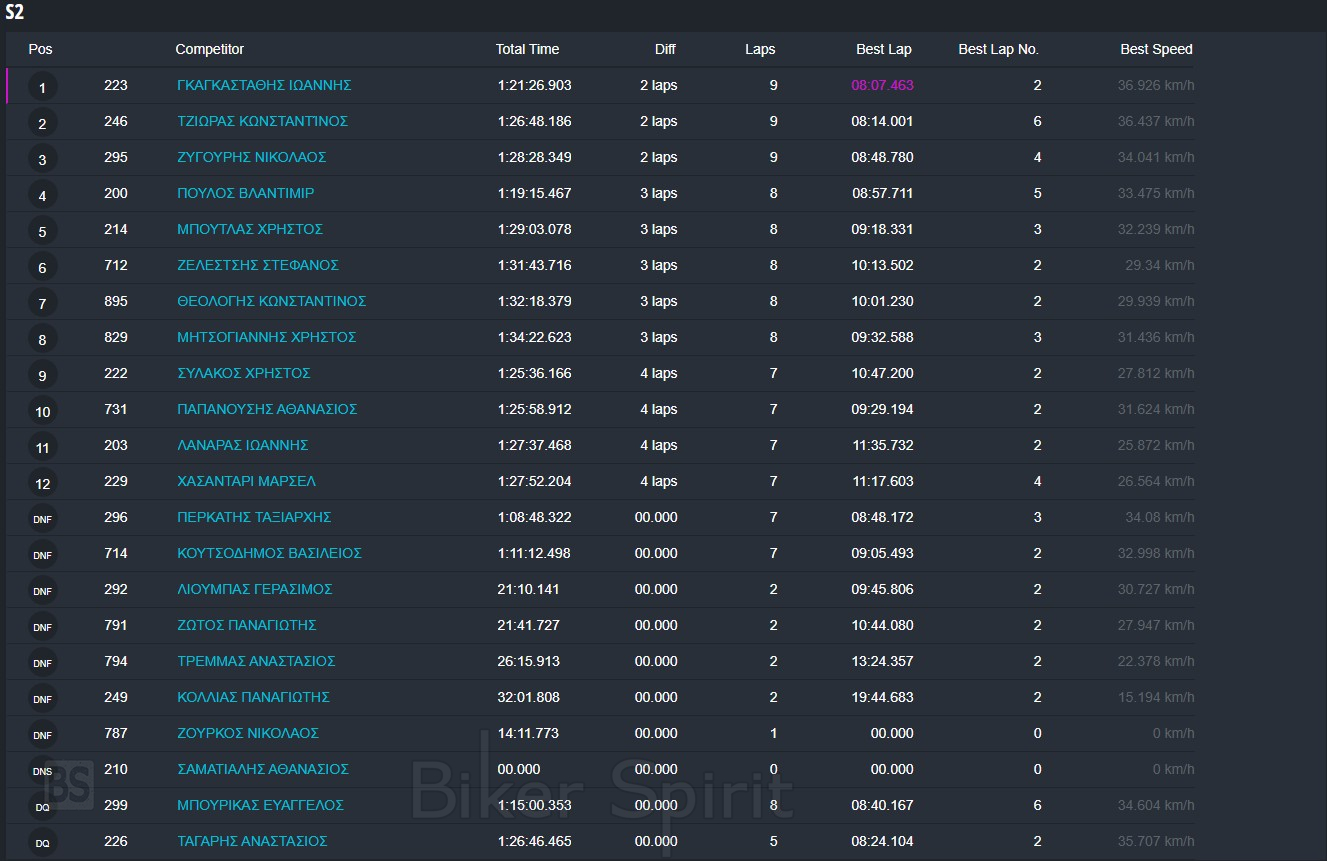Screen dimensions: 1327x861
Task: Click the Best Speed column header
Action: click(x=1155, y=49)
